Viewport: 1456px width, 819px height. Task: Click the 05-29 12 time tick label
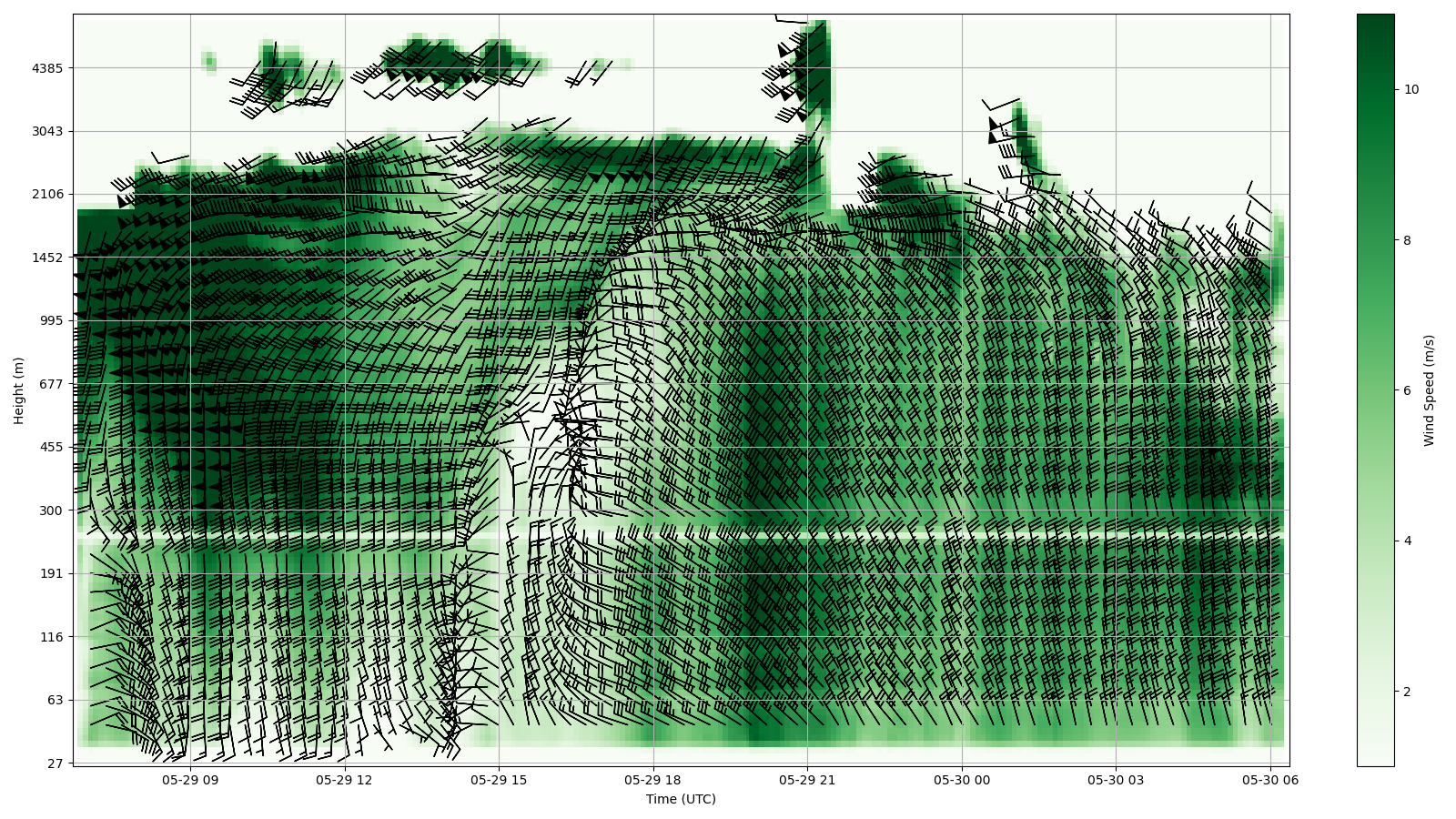[x=344, y=780]
